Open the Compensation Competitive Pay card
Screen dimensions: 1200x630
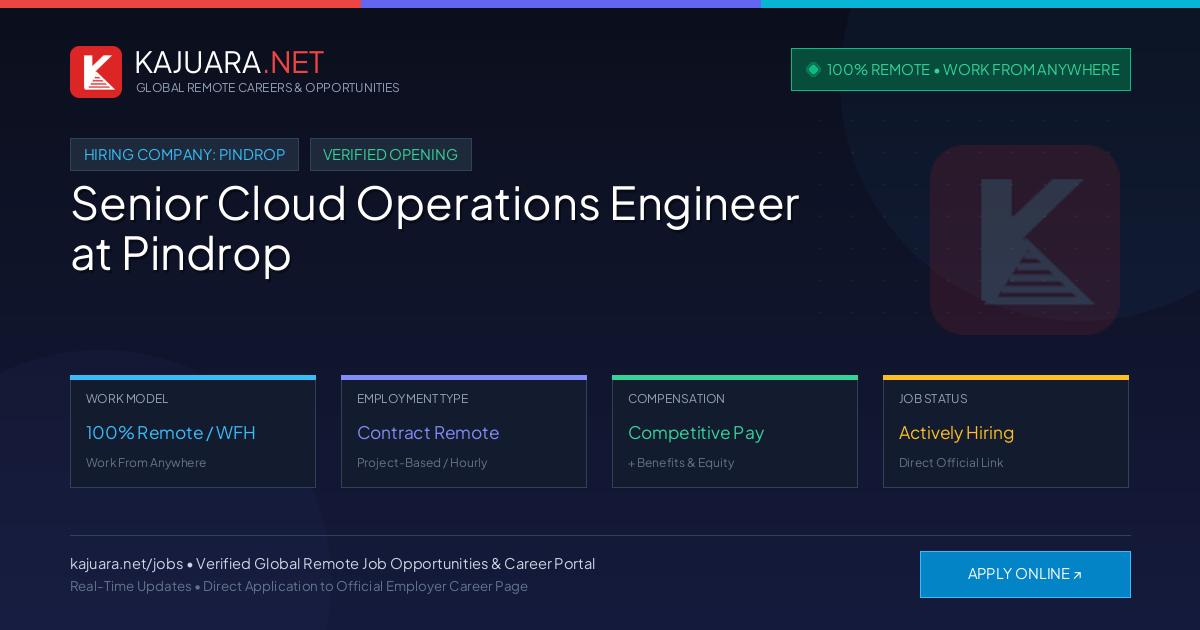735,432
